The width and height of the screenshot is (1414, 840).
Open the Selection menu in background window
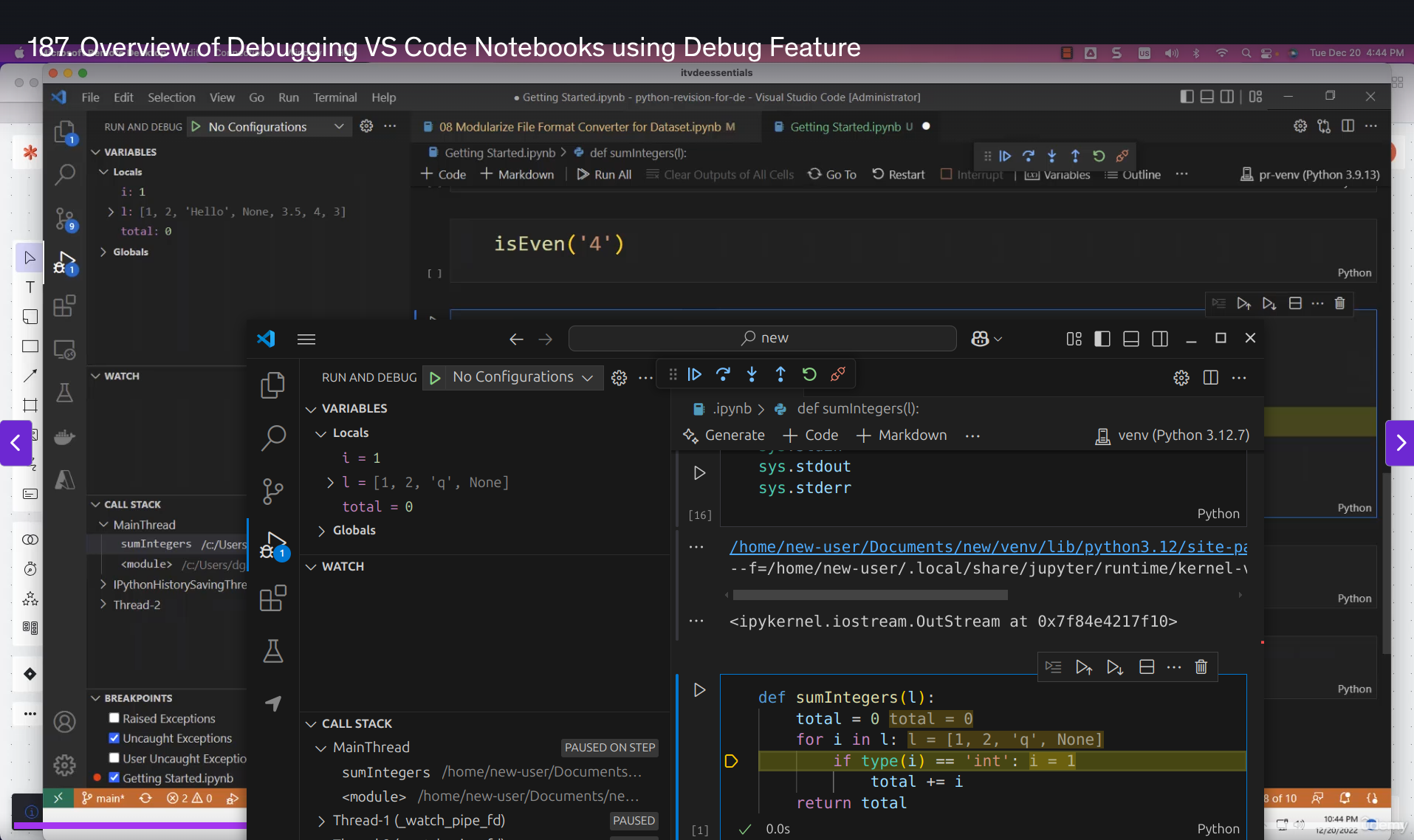pos(171,97)
